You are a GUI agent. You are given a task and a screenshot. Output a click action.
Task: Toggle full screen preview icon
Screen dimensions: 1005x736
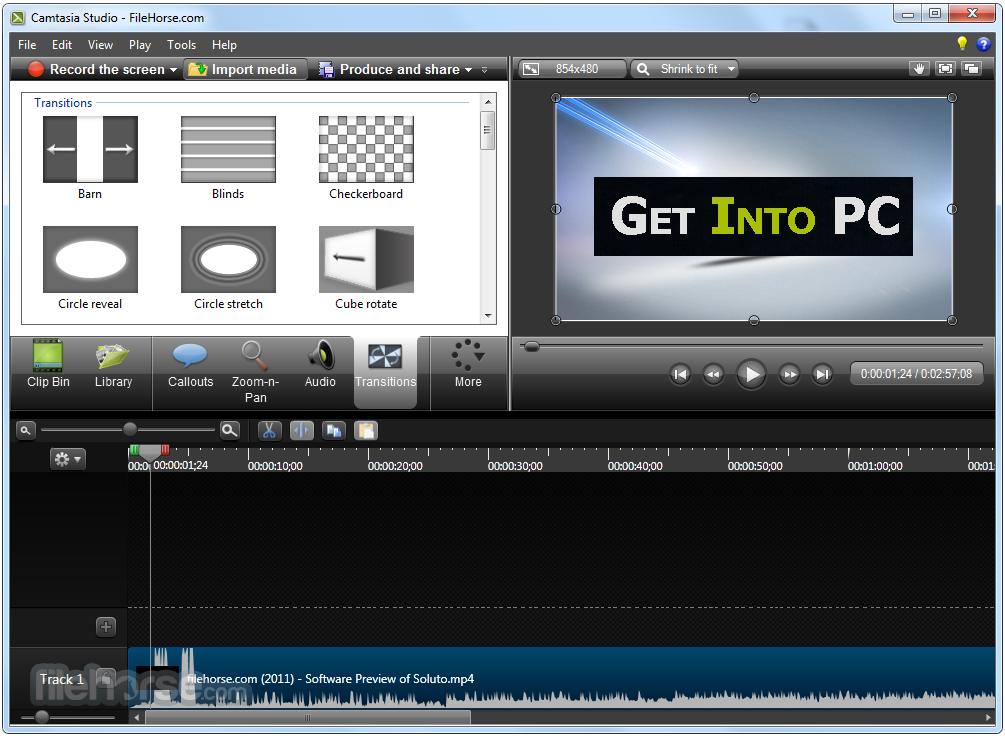pyautogui.click(x=945, y=69)
